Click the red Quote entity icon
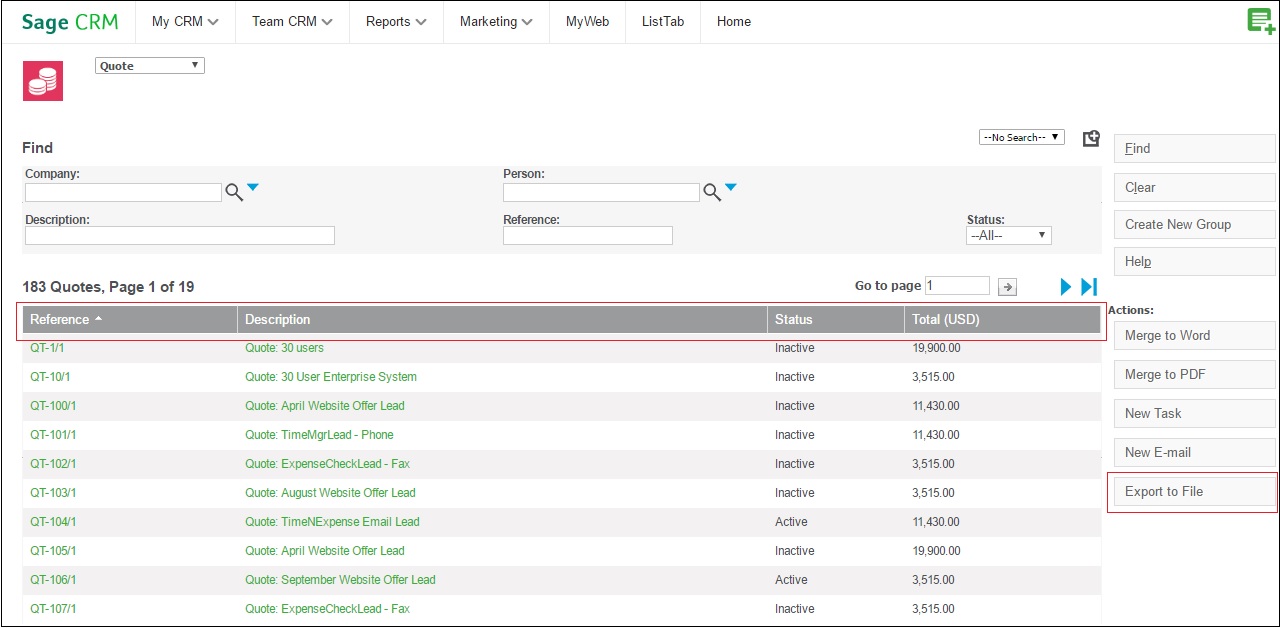Screen dimensions: 1280x628 tap(43, 81)
